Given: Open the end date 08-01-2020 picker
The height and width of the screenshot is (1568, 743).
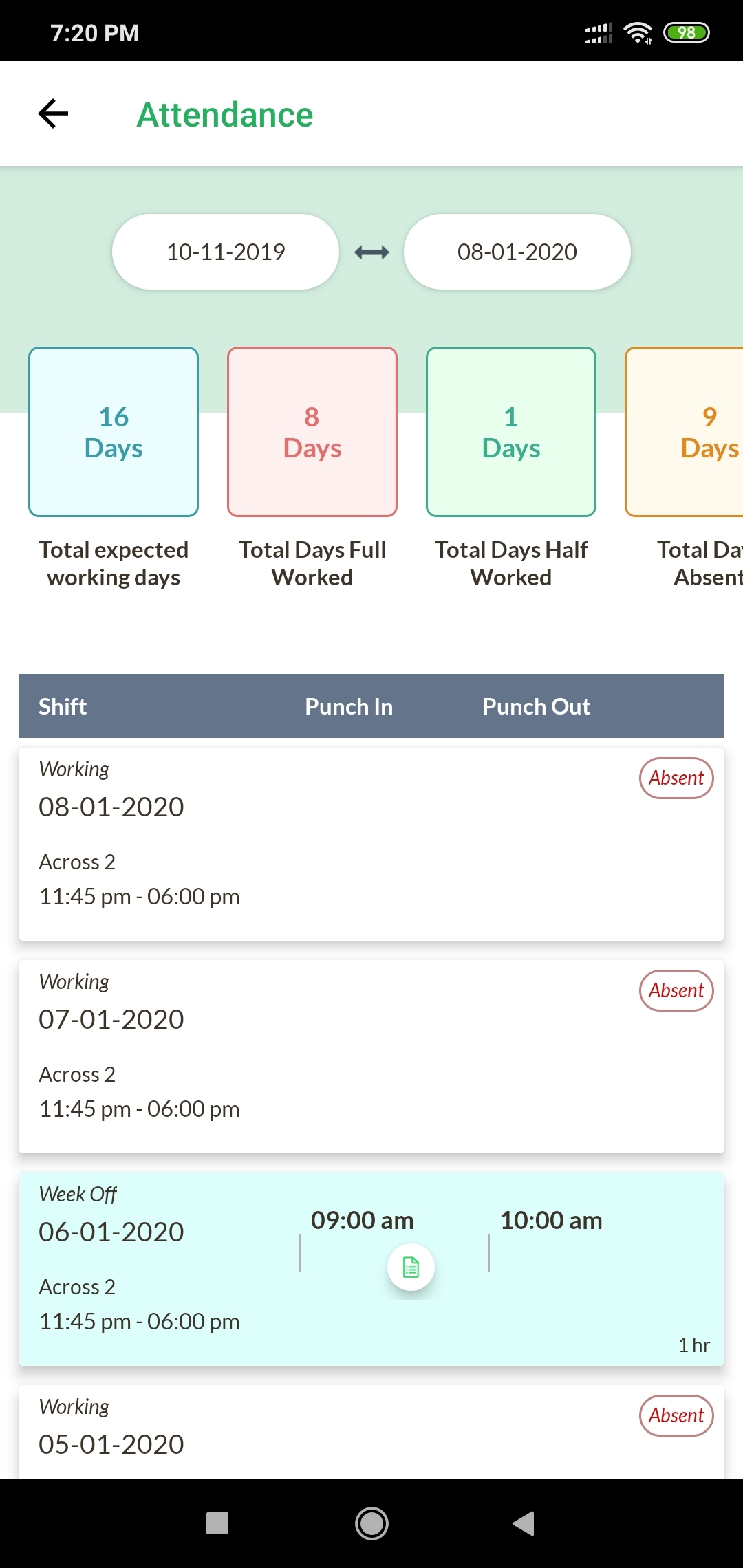Looking at the screenshot, I should (x=517, y=252).
